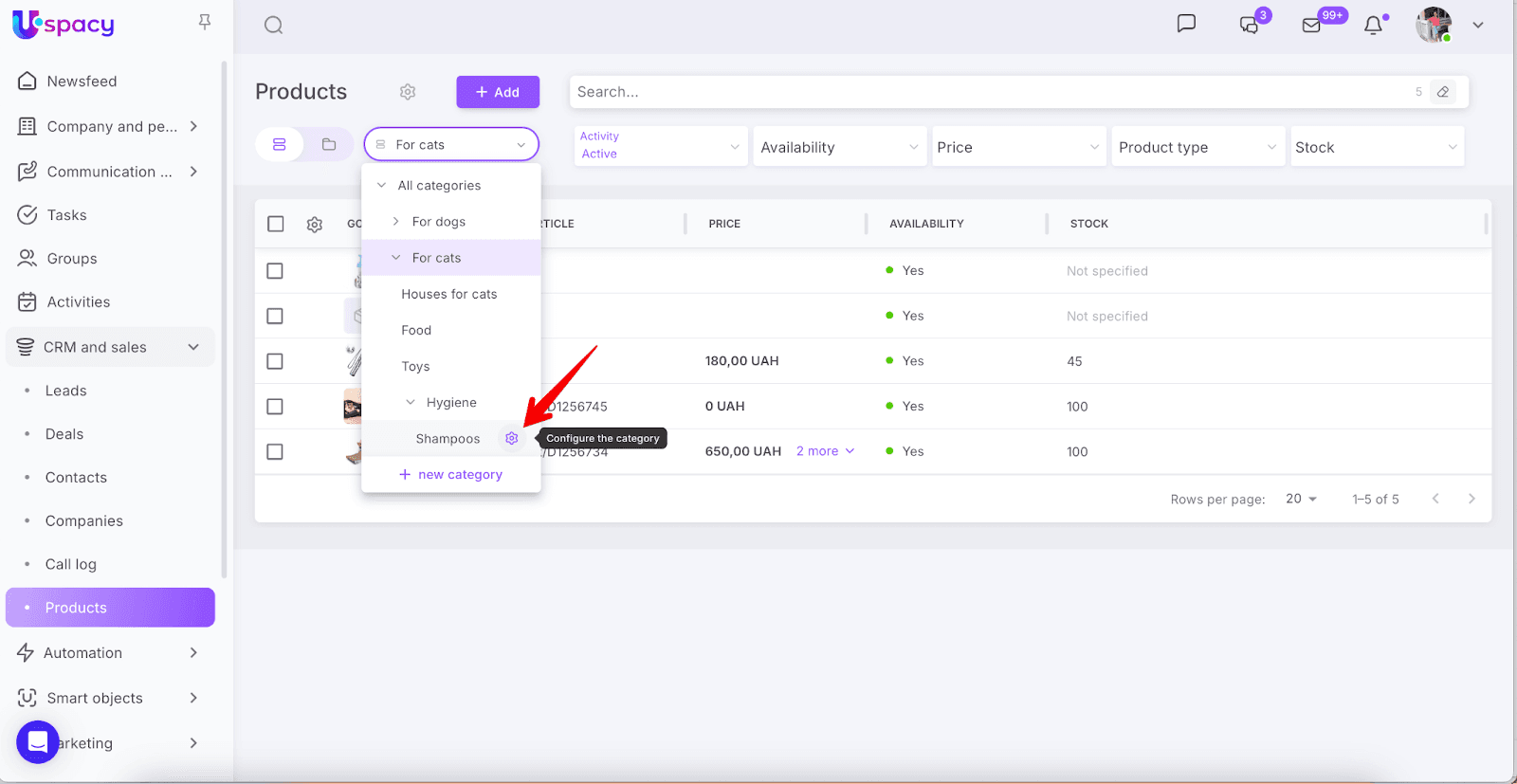The image size is (1517, 784).
Task: Click the Add product button
Action: pyautogui.click(x=498, y=92)
